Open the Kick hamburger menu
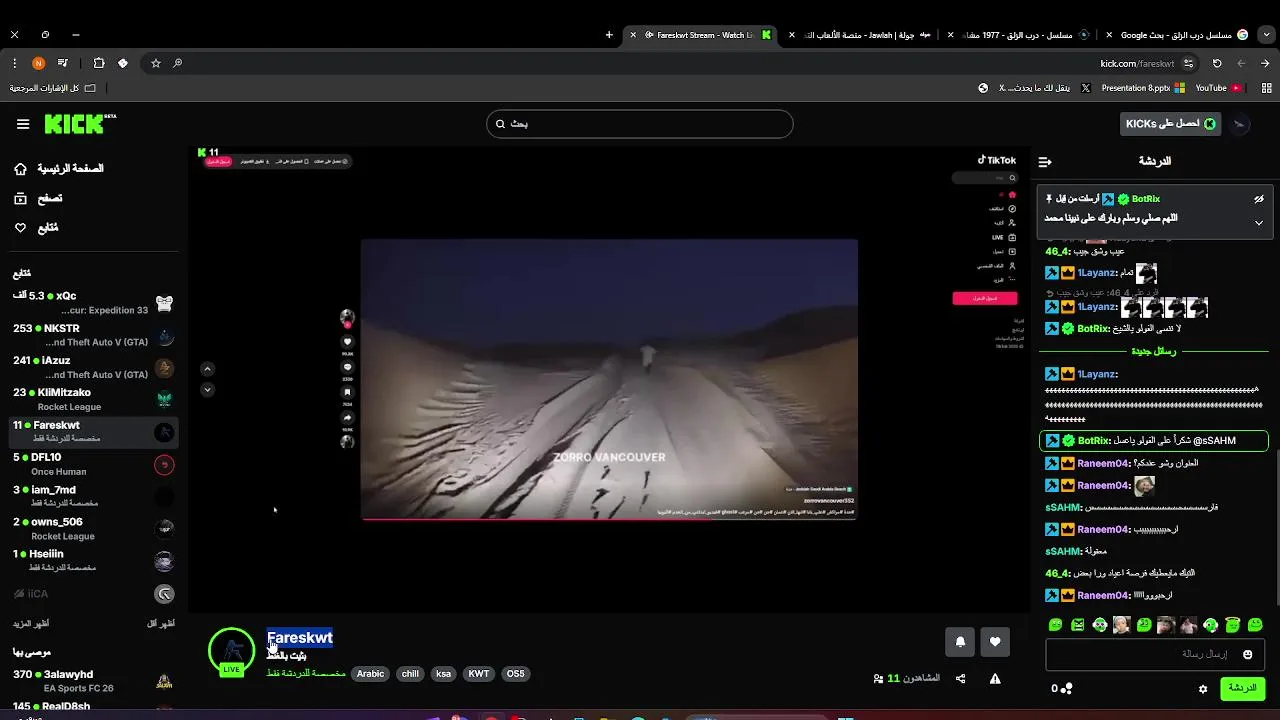The width and height of the screenshot is (1280, 720). pos(23,124)
